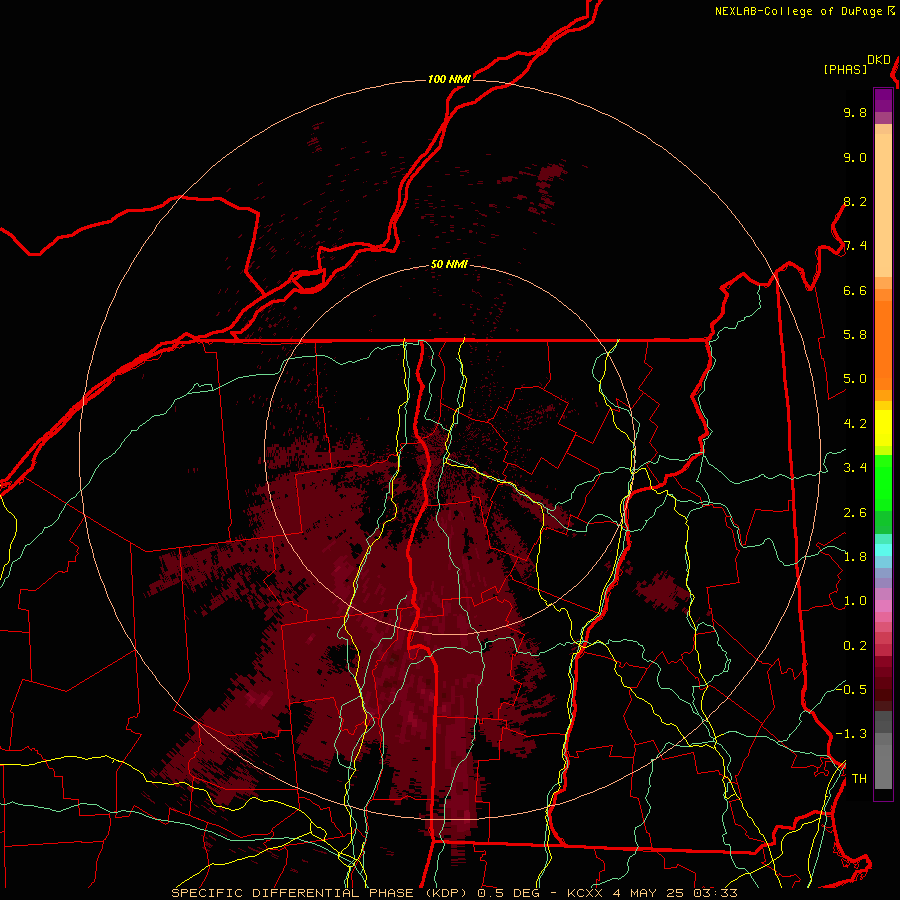Click the 3.4 color scale value
The height and width of the screenshot is (900, 900).
855,468
